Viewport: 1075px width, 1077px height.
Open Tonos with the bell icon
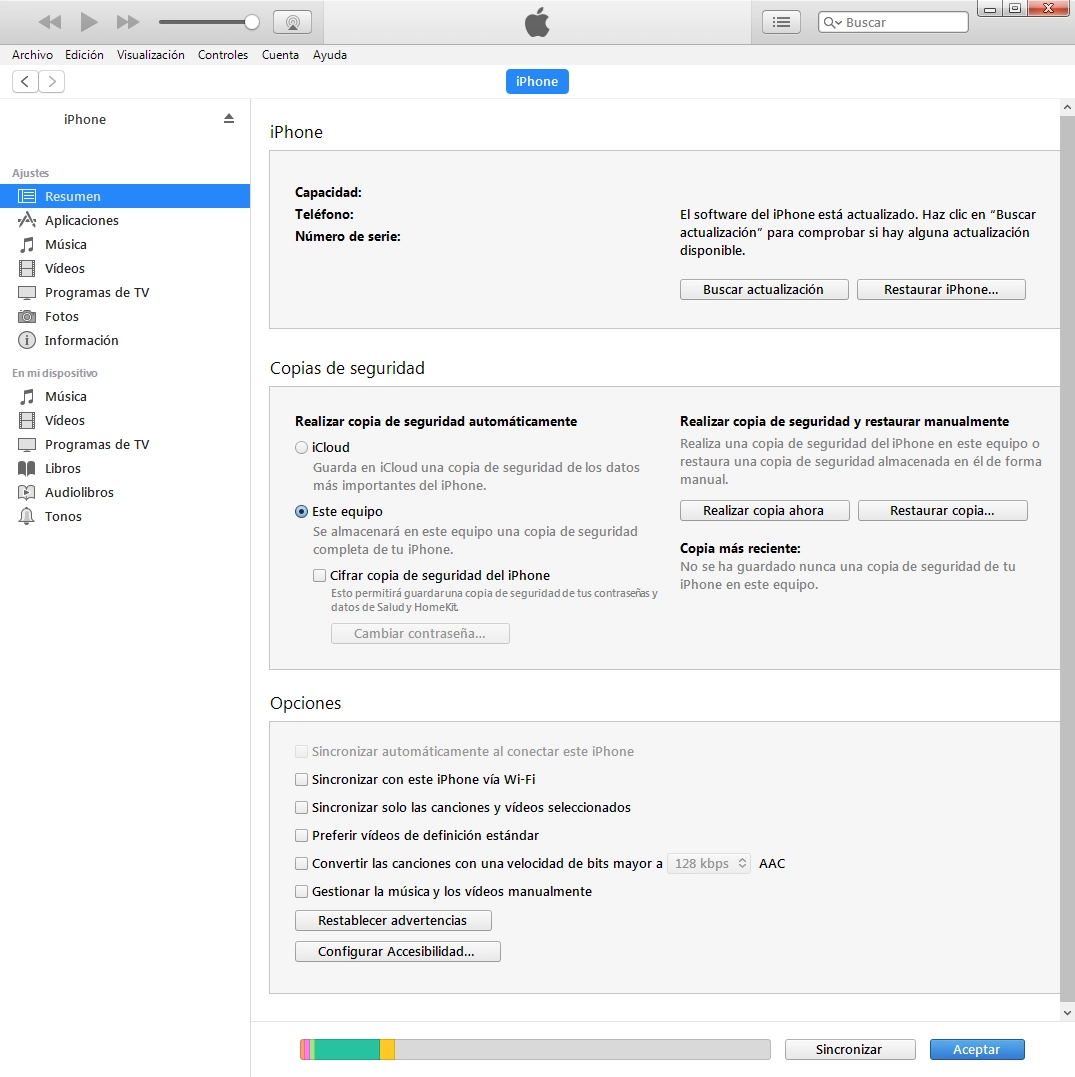point(63,516)
